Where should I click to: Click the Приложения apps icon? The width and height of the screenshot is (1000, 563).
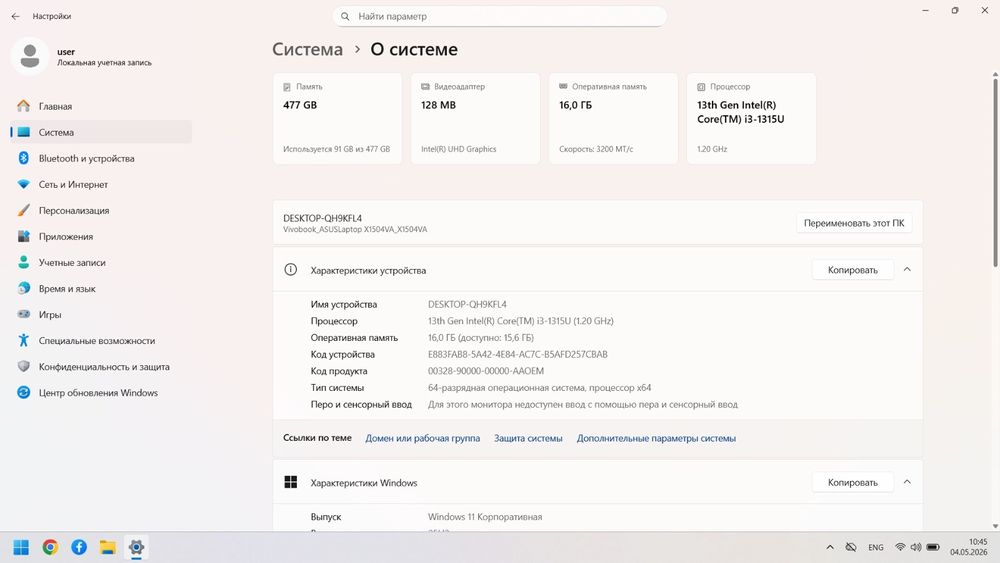point(24,237)
